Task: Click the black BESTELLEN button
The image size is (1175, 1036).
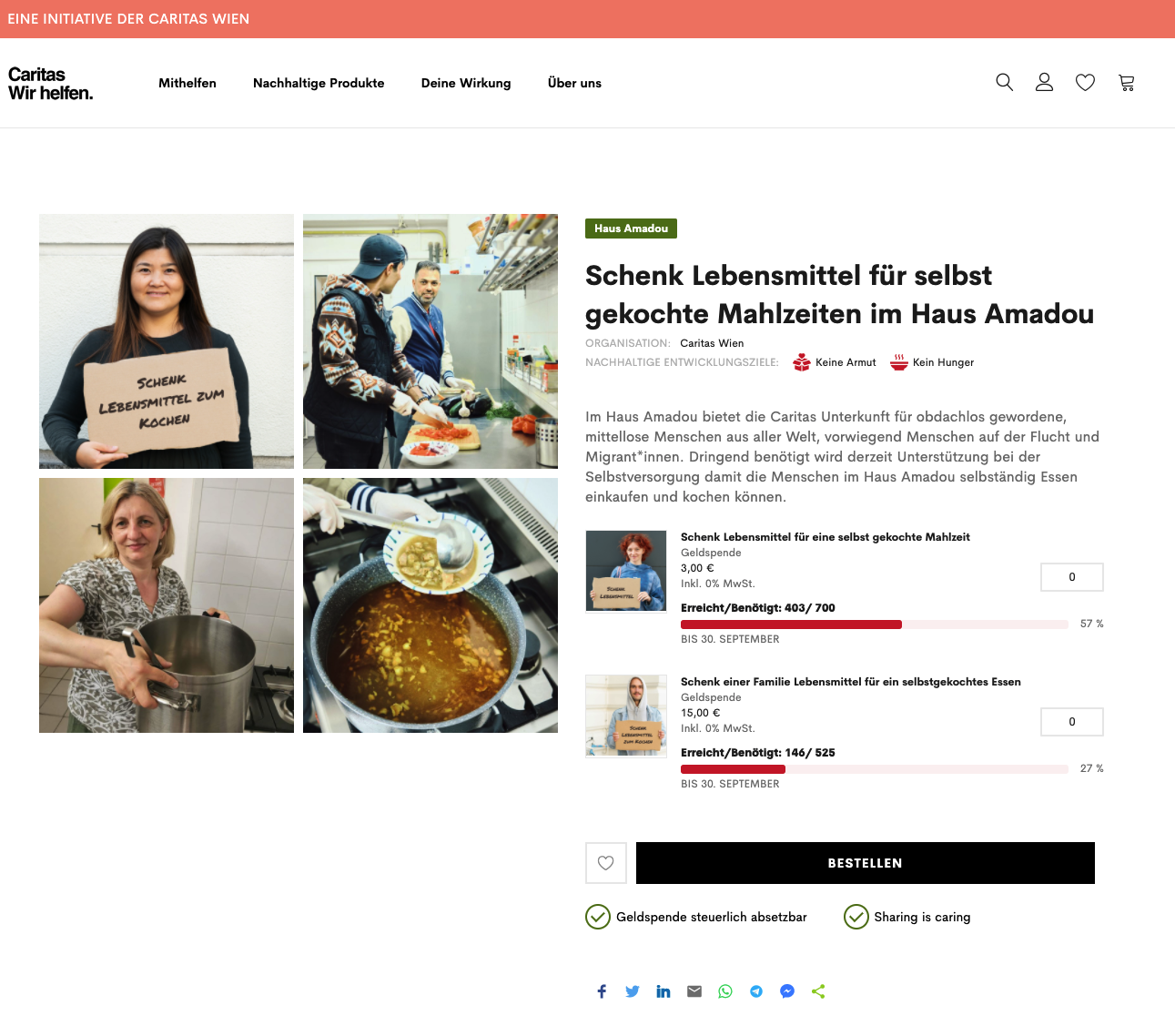Action: (x=866, y=863)
